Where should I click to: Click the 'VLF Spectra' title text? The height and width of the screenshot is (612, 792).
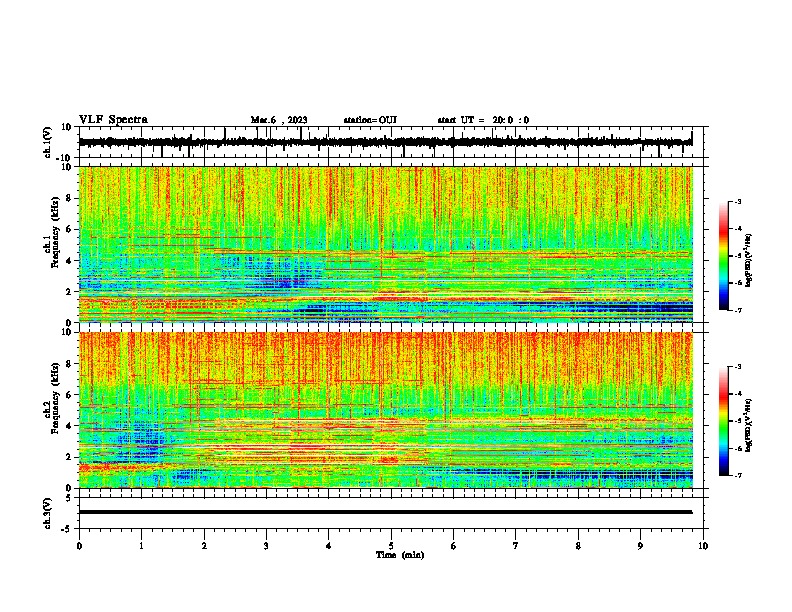coord(113,120)
